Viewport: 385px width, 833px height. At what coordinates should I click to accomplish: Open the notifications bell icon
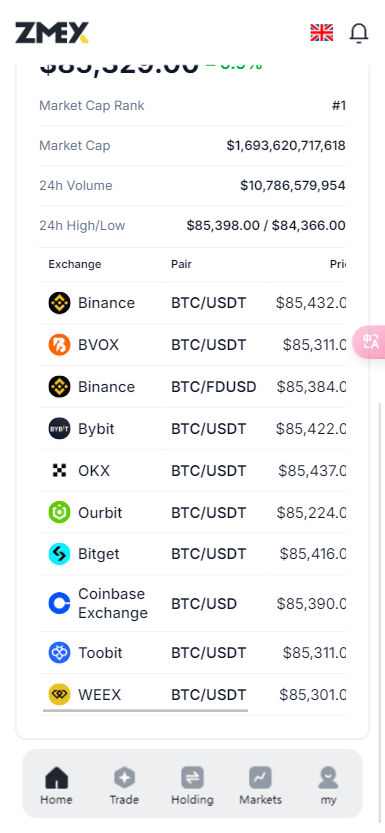coord(359,33)
